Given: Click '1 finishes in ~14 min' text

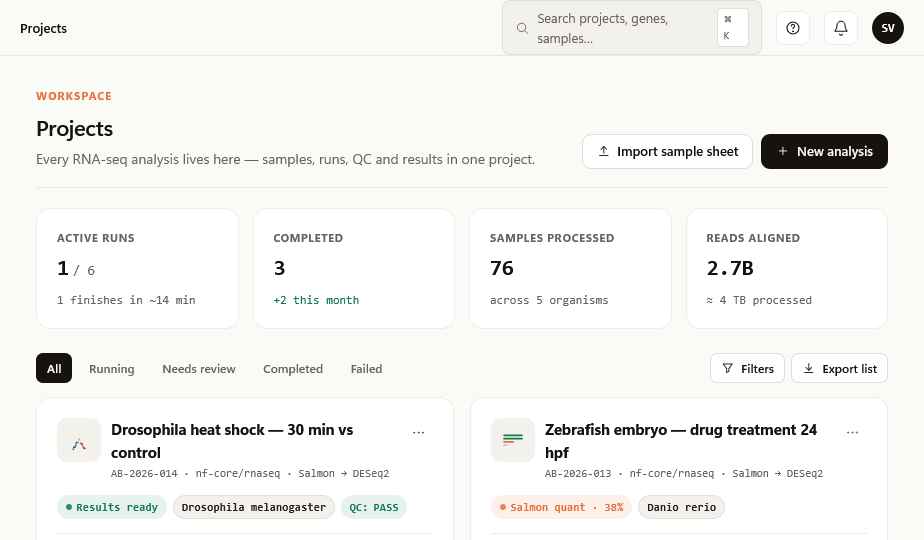Looking at the screenshot, I should (126, 300).
